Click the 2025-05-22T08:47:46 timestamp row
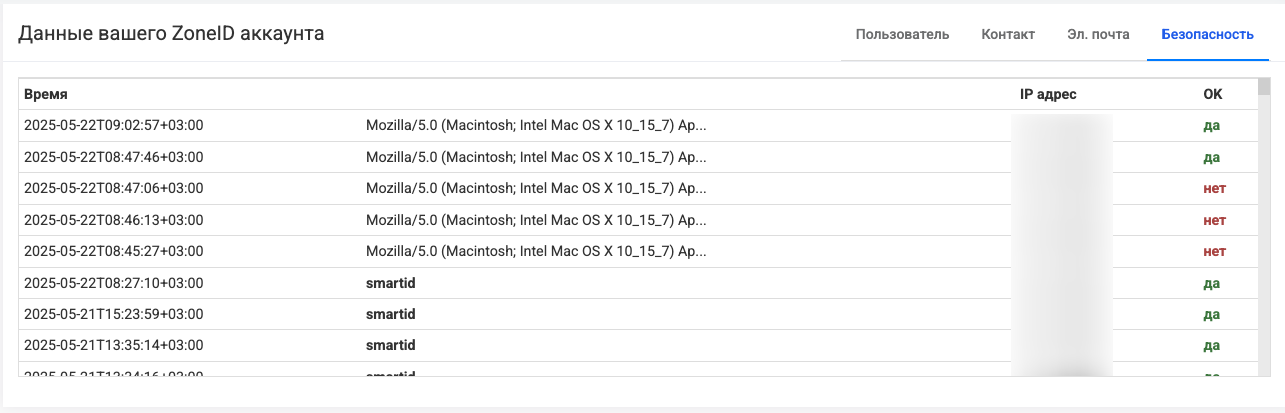Viewport: 1285px width, 413px height. point(113,157)
